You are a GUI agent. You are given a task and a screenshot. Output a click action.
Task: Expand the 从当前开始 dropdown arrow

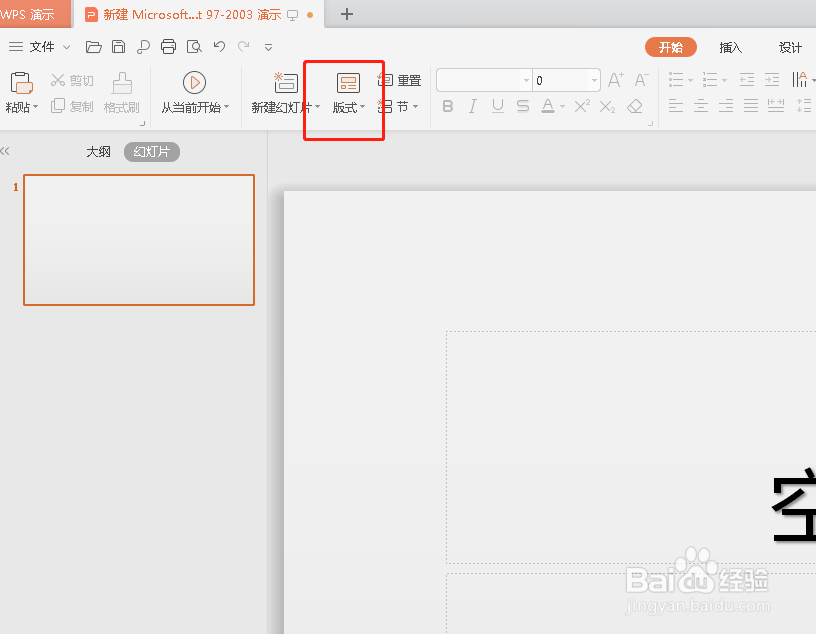pos(226,107)
